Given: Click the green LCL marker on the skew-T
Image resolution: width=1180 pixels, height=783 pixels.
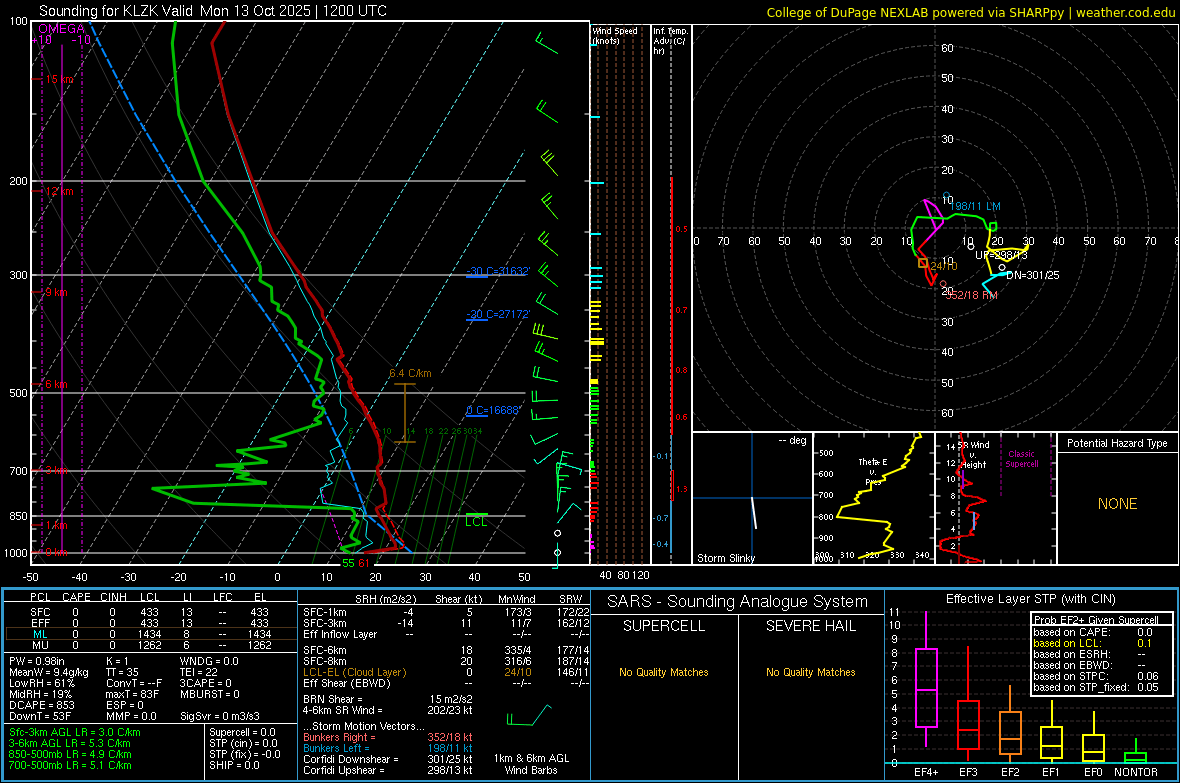Looking at the screenshot, I should pos(476,521).
